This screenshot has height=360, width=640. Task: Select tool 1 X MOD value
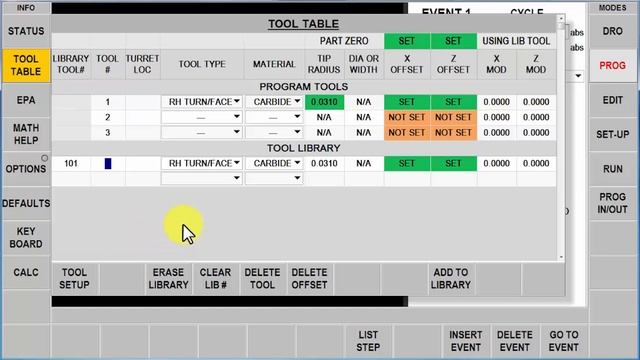[x=496, y=102]
